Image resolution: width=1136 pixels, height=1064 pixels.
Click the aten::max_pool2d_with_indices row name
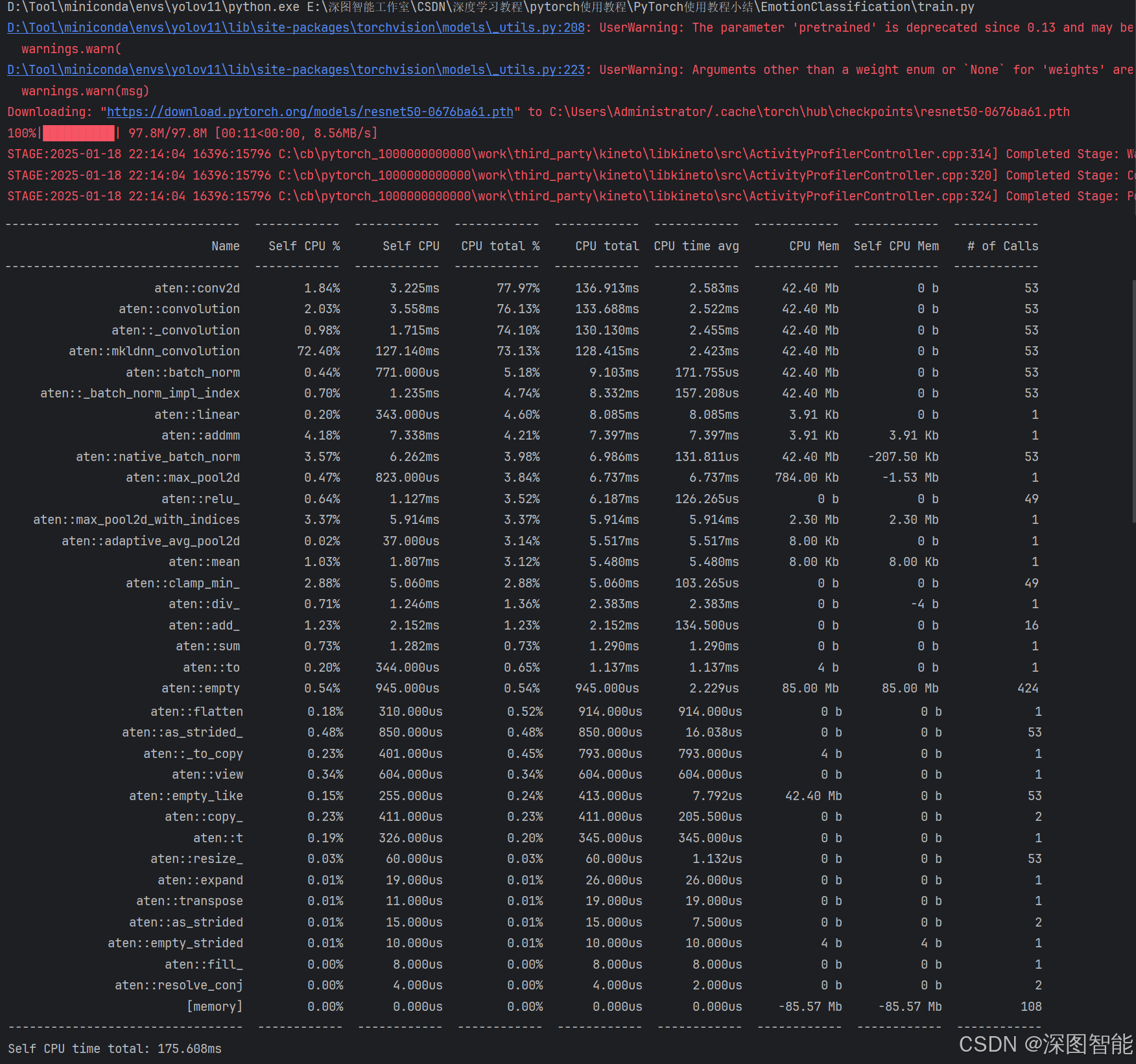(136, 520)
